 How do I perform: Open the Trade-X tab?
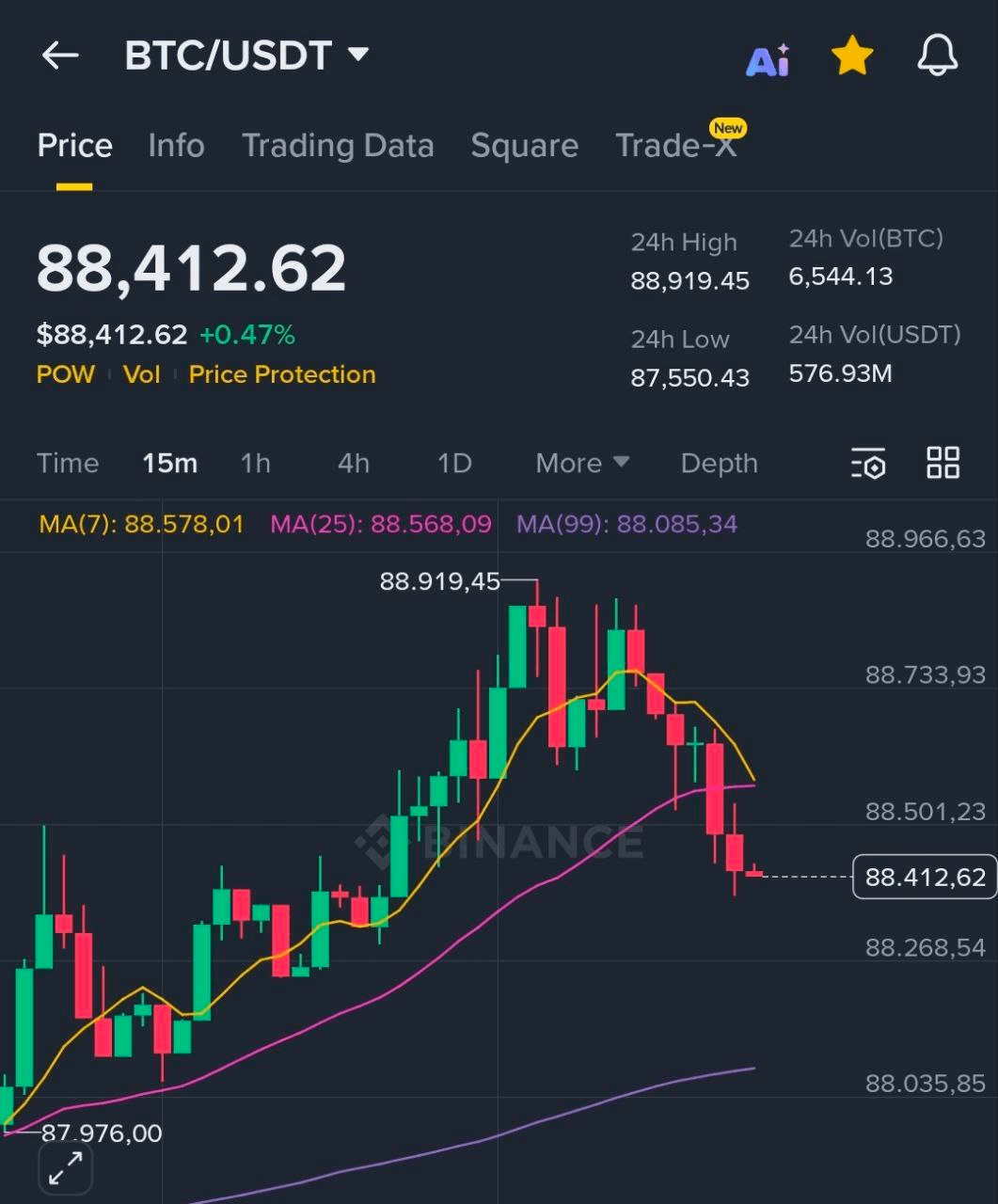pyautogui.click(x=675, y=146)
